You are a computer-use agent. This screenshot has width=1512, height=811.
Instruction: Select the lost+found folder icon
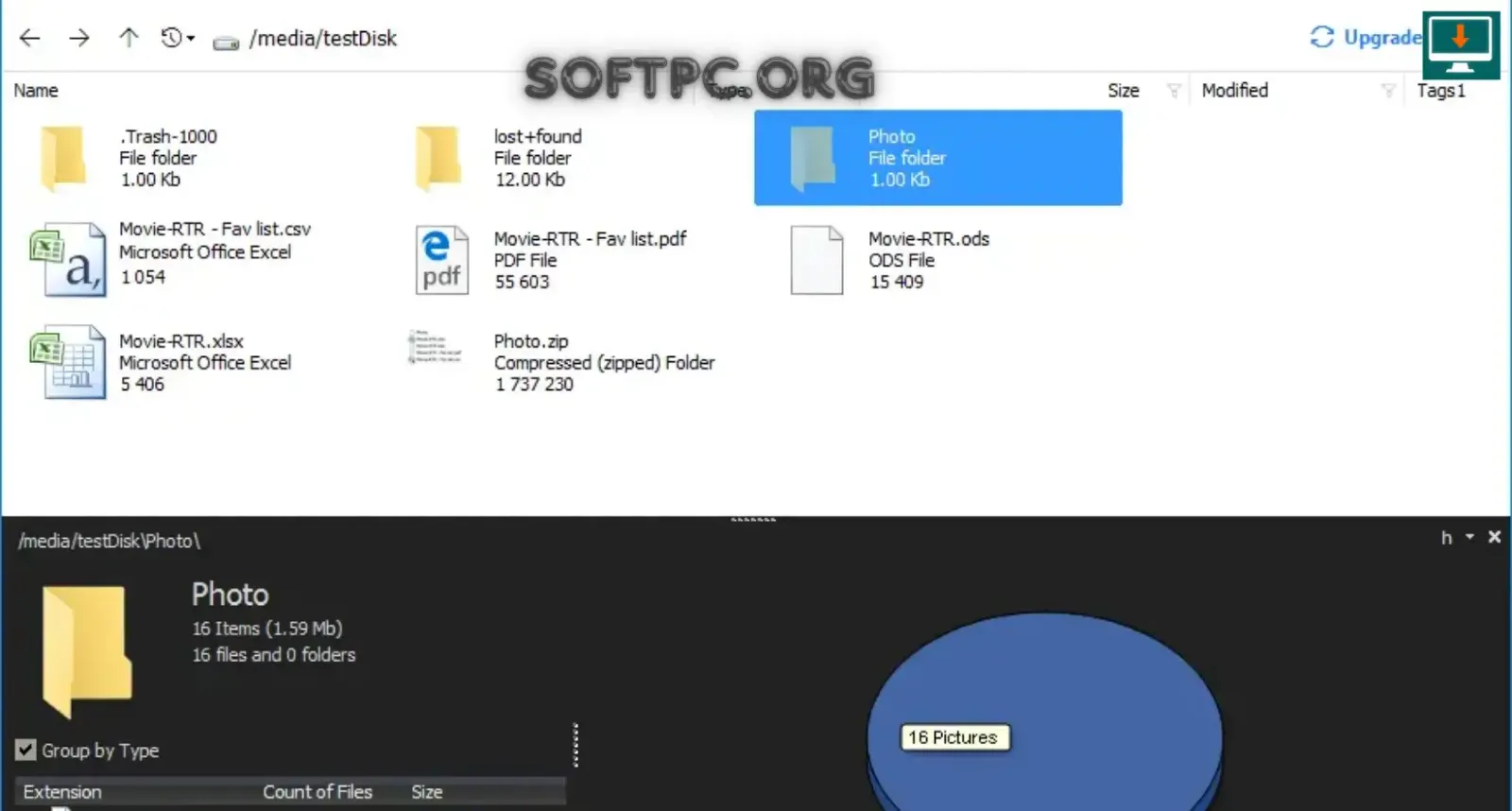coord(438,158)
